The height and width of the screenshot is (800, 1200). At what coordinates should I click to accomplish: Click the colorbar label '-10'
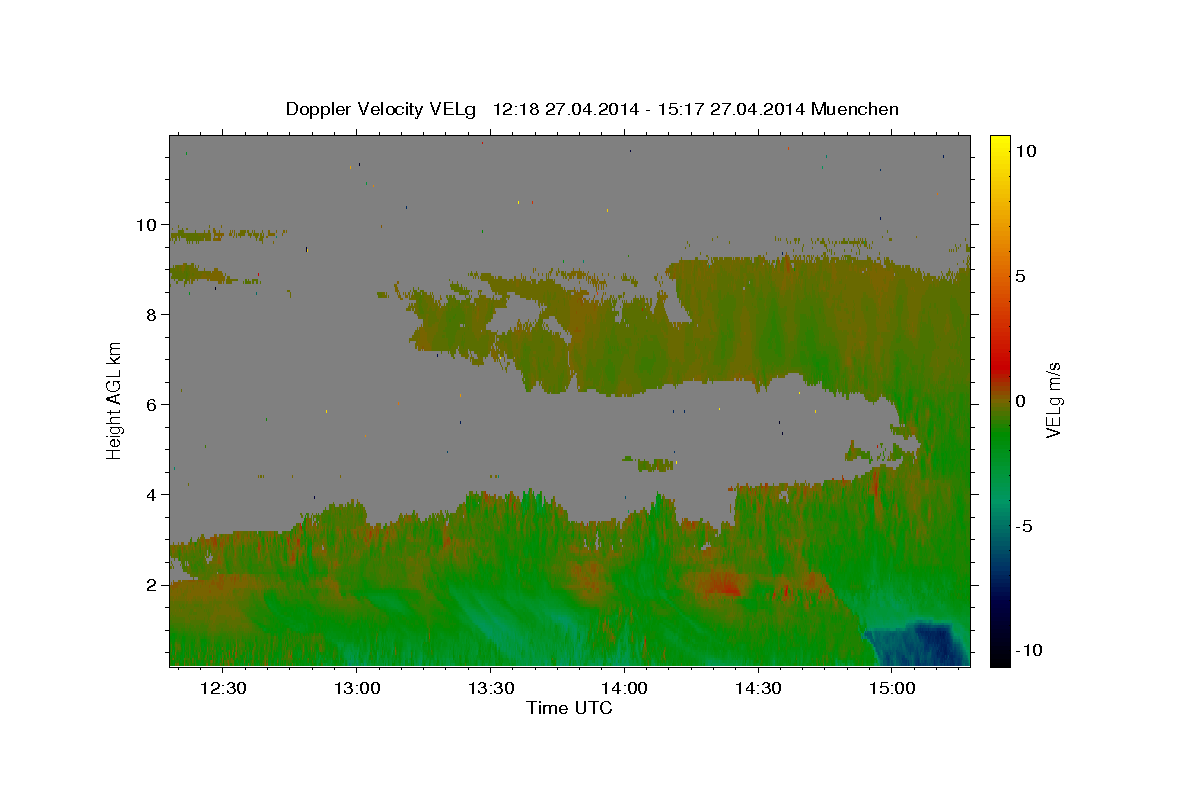point(1028,651)
